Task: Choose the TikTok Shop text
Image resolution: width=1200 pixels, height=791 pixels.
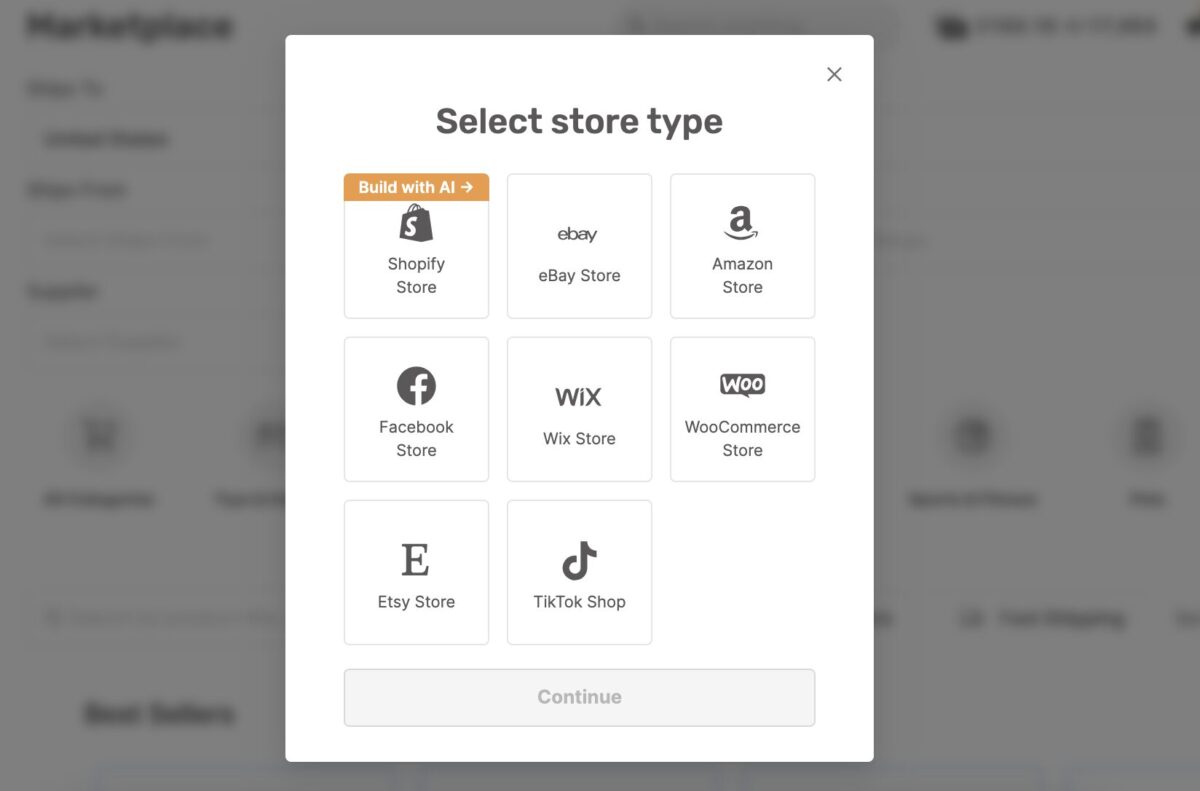Action: point(579,601)
